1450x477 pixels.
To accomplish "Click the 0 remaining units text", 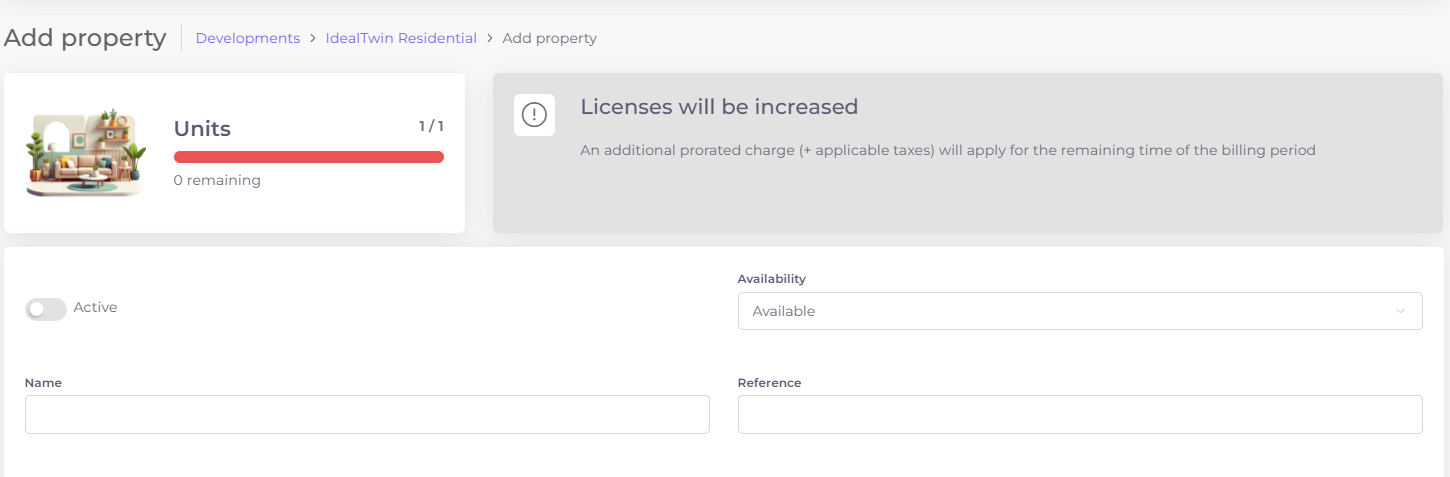I will coord(217,181).
